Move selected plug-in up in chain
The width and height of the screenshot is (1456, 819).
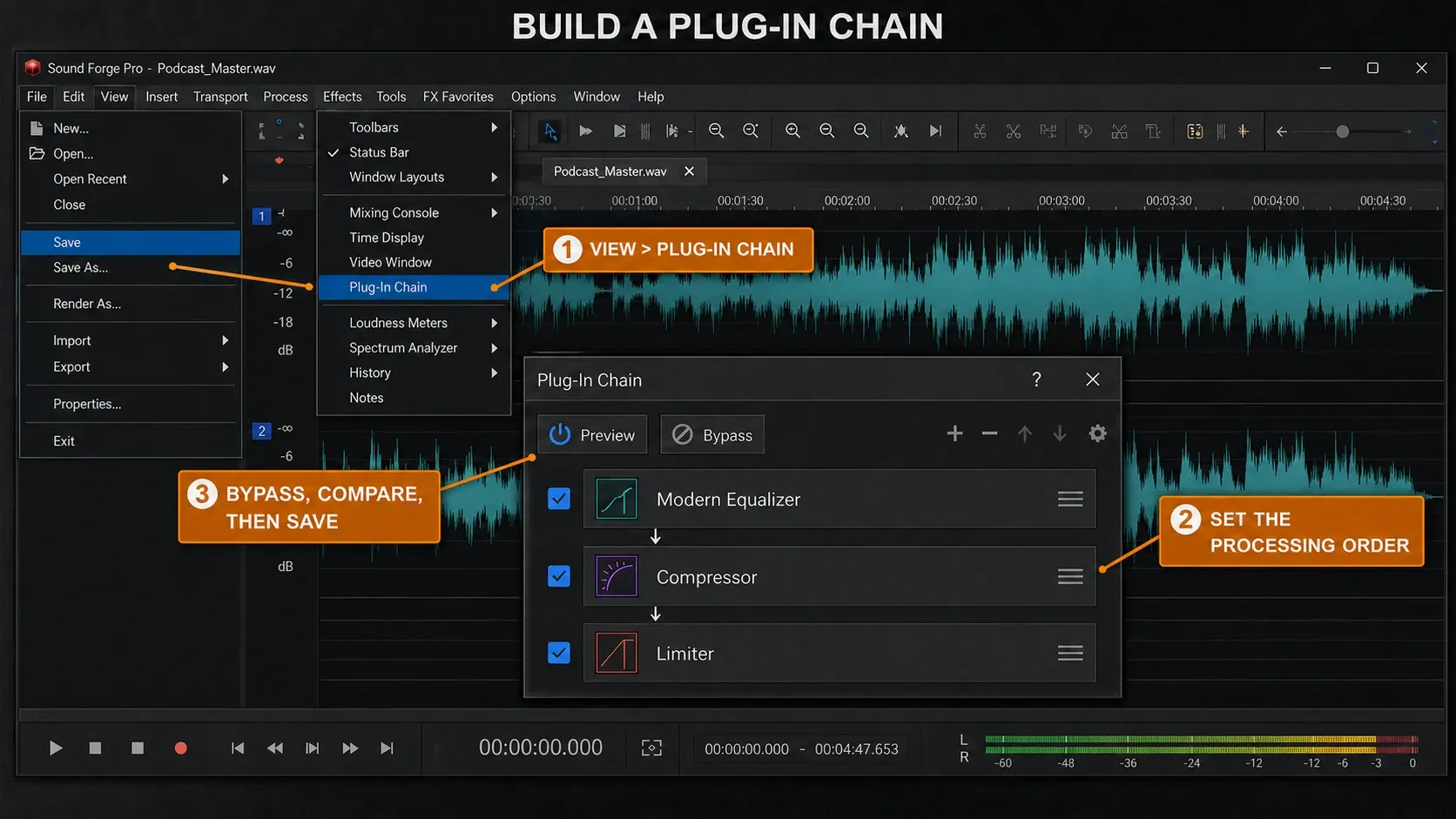[x=1025, y=433]
